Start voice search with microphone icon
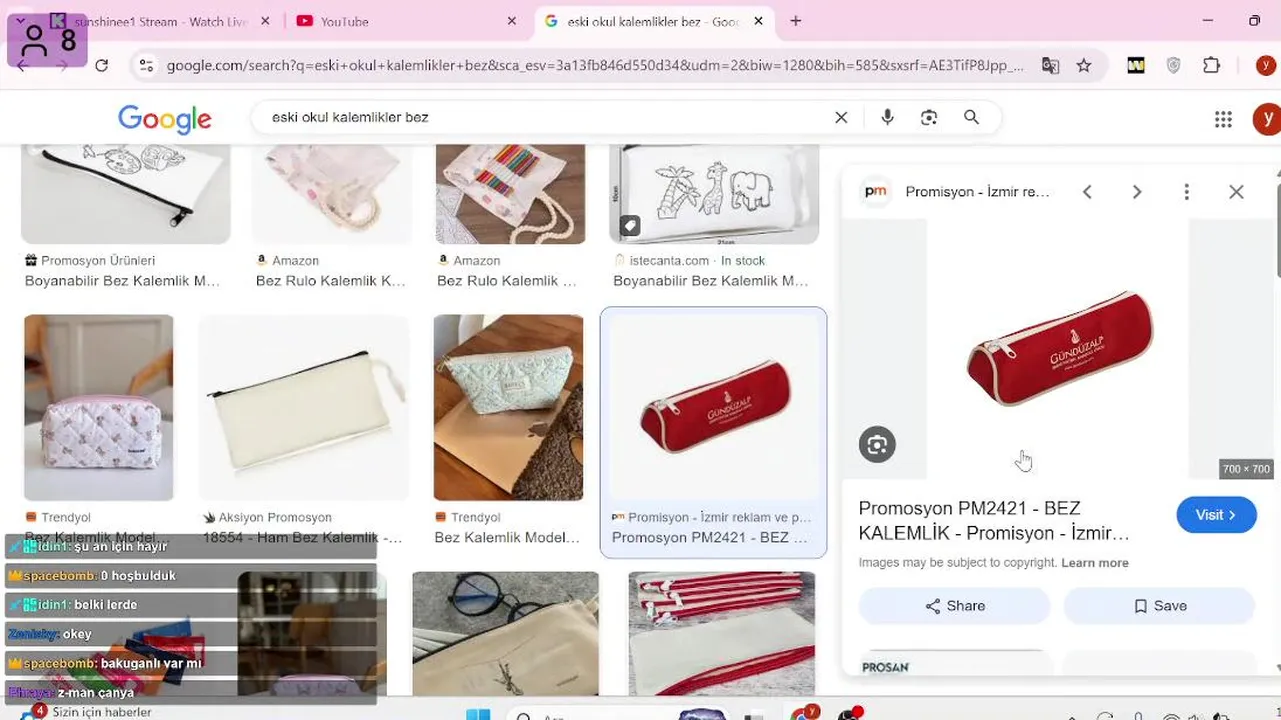Image resolution: width=1281 pixels, height=720 pixels. coord(887,117)
